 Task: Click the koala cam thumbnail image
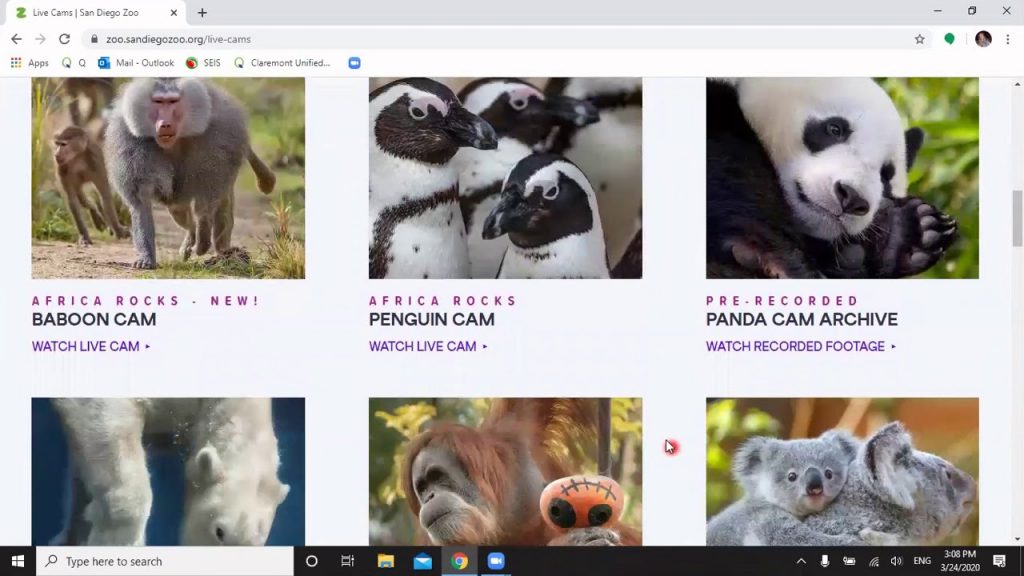[x=842, y=472]
